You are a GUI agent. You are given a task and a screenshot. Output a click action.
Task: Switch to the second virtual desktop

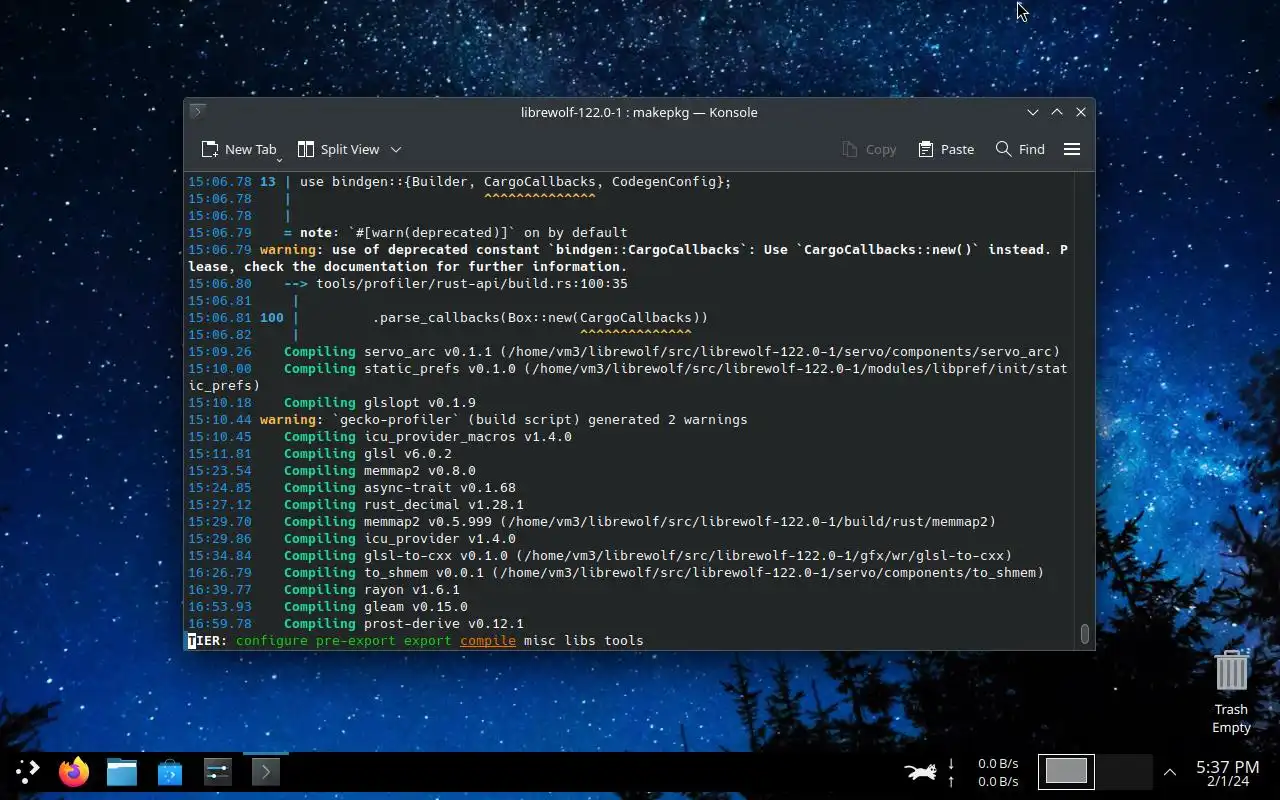pyautogui.click(x=1124, y=771)
